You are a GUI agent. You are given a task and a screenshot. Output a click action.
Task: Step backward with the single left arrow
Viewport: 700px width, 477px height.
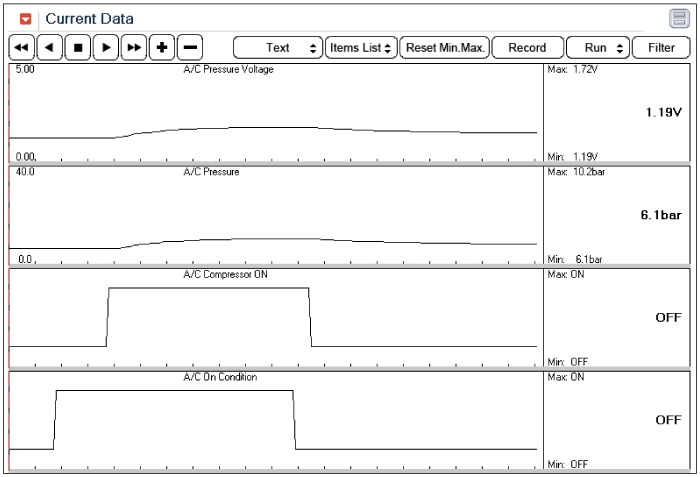click(50, 47)
